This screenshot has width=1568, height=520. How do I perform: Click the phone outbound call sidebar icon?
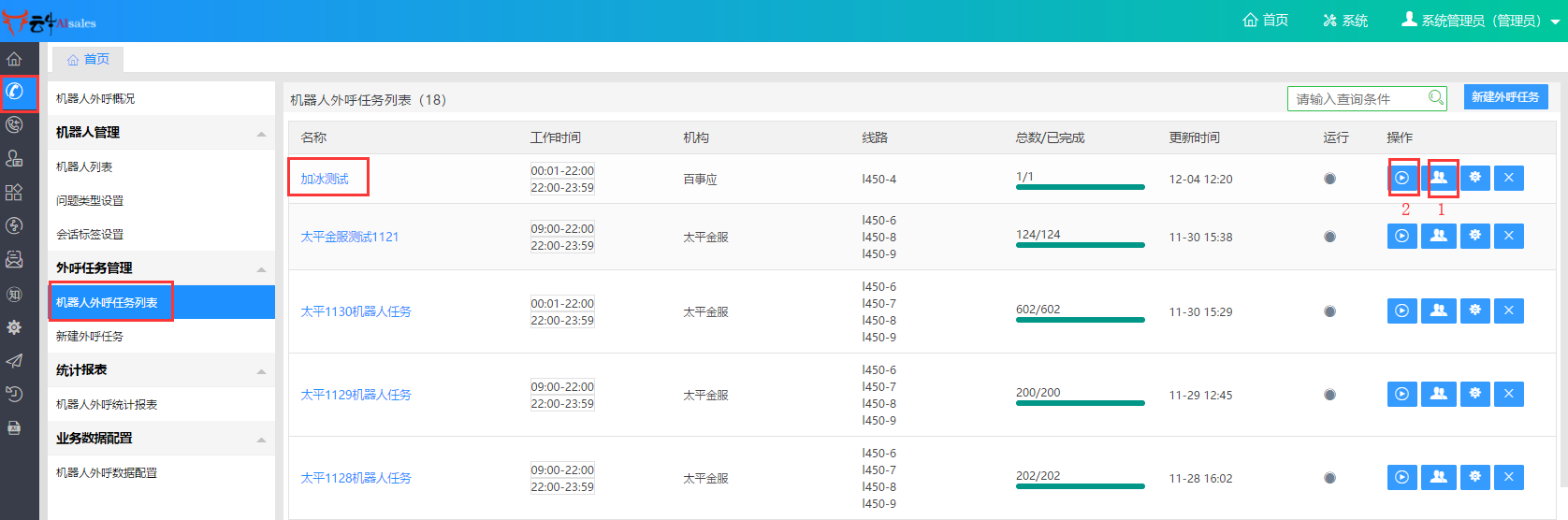[15, 91]
